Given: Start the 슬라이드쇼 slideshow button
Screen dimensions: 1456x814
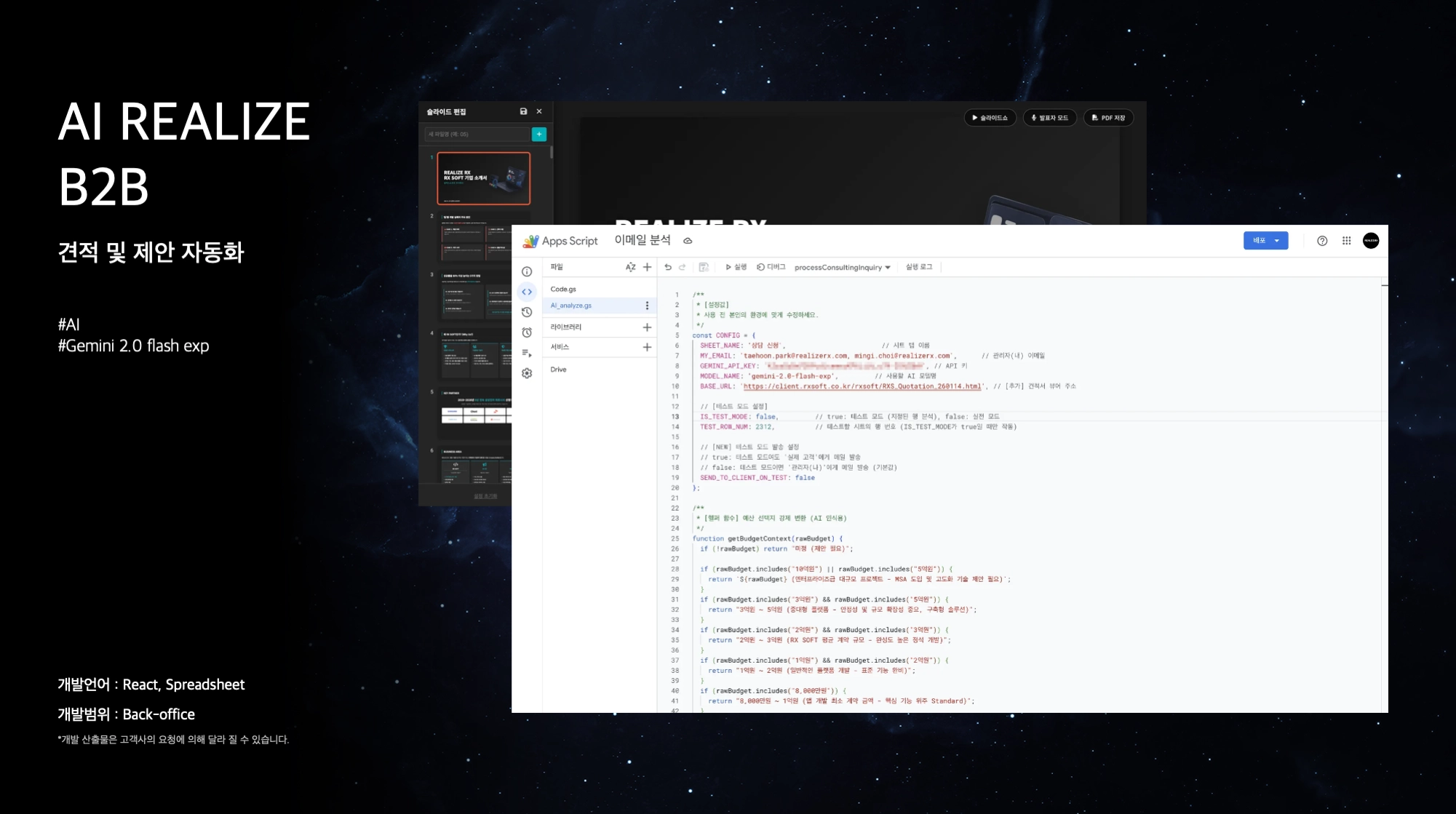Looking at the screenshot, I should coord(990,118).
